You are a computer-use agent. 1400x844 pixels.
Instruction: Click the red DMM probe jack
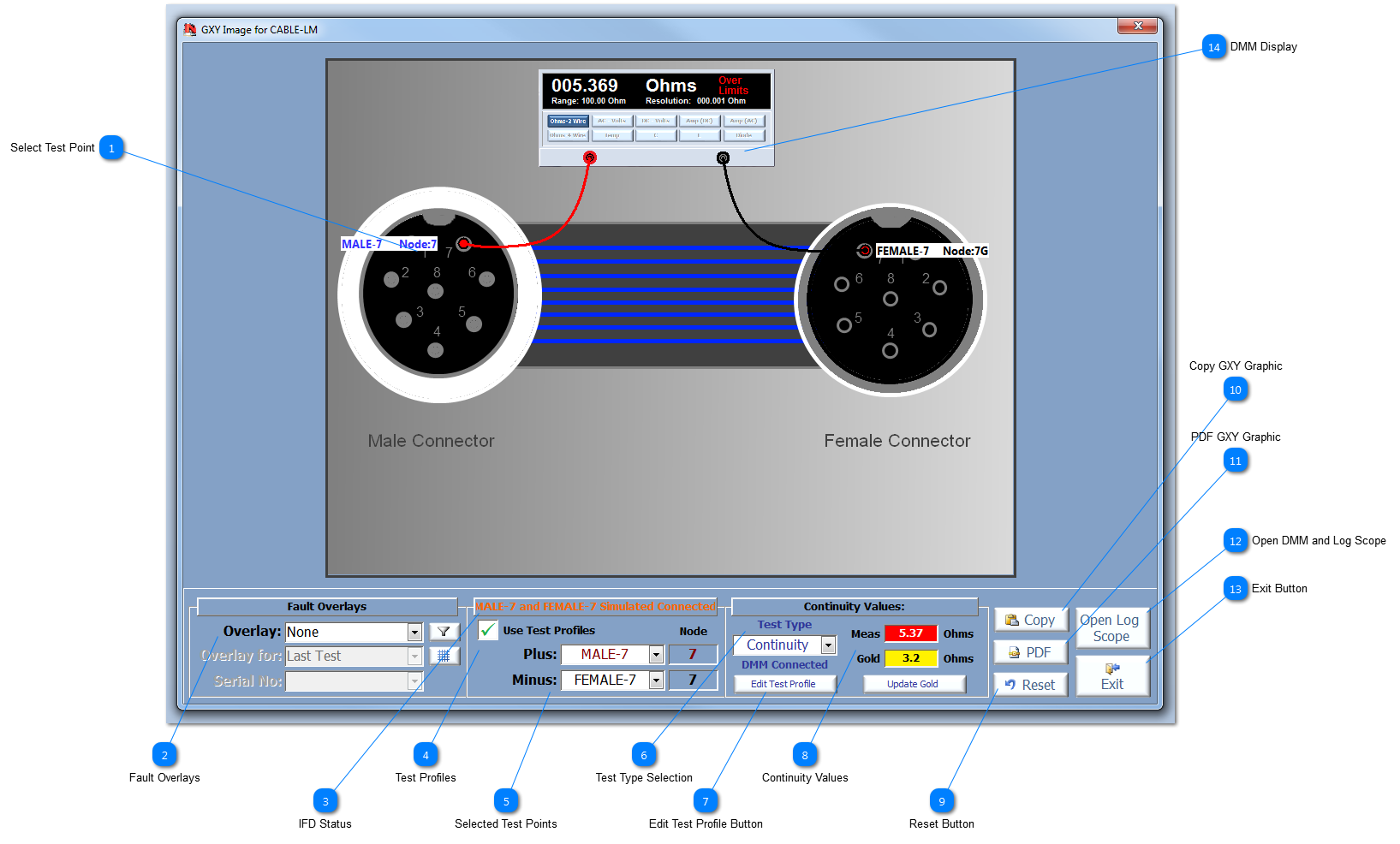[589, 158]
